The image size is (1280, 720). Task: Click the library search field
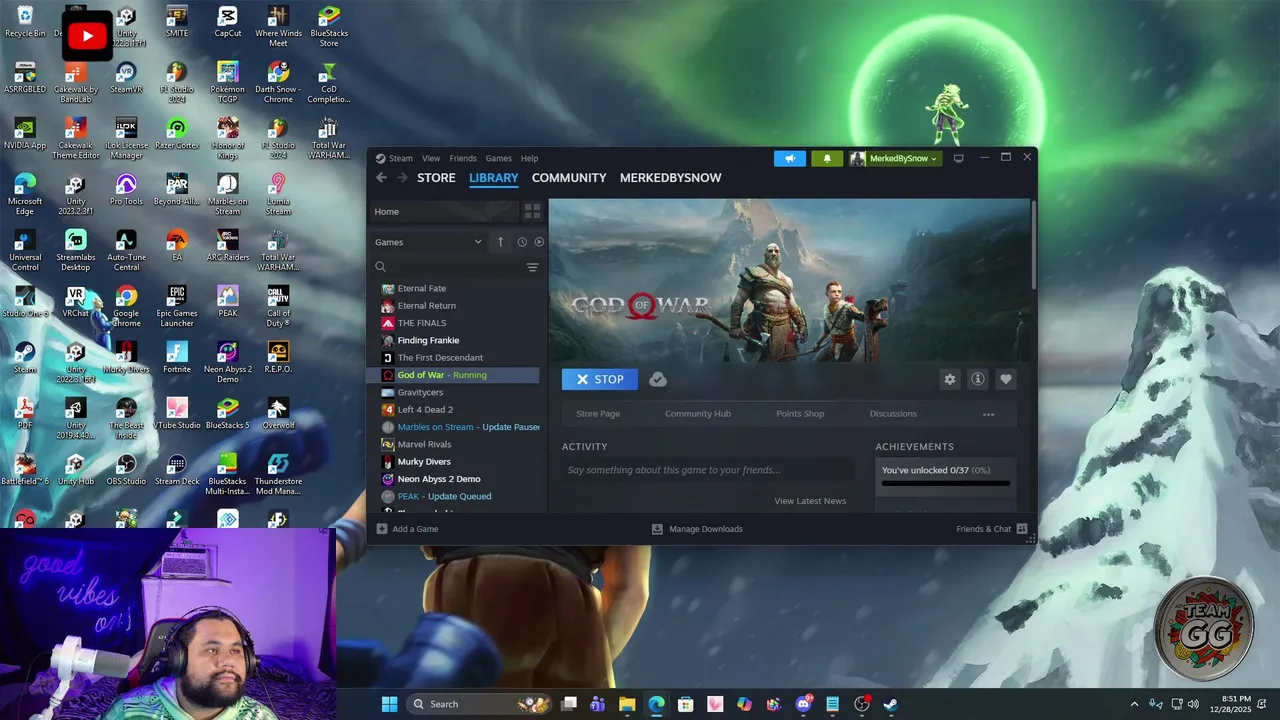(448, 267)
